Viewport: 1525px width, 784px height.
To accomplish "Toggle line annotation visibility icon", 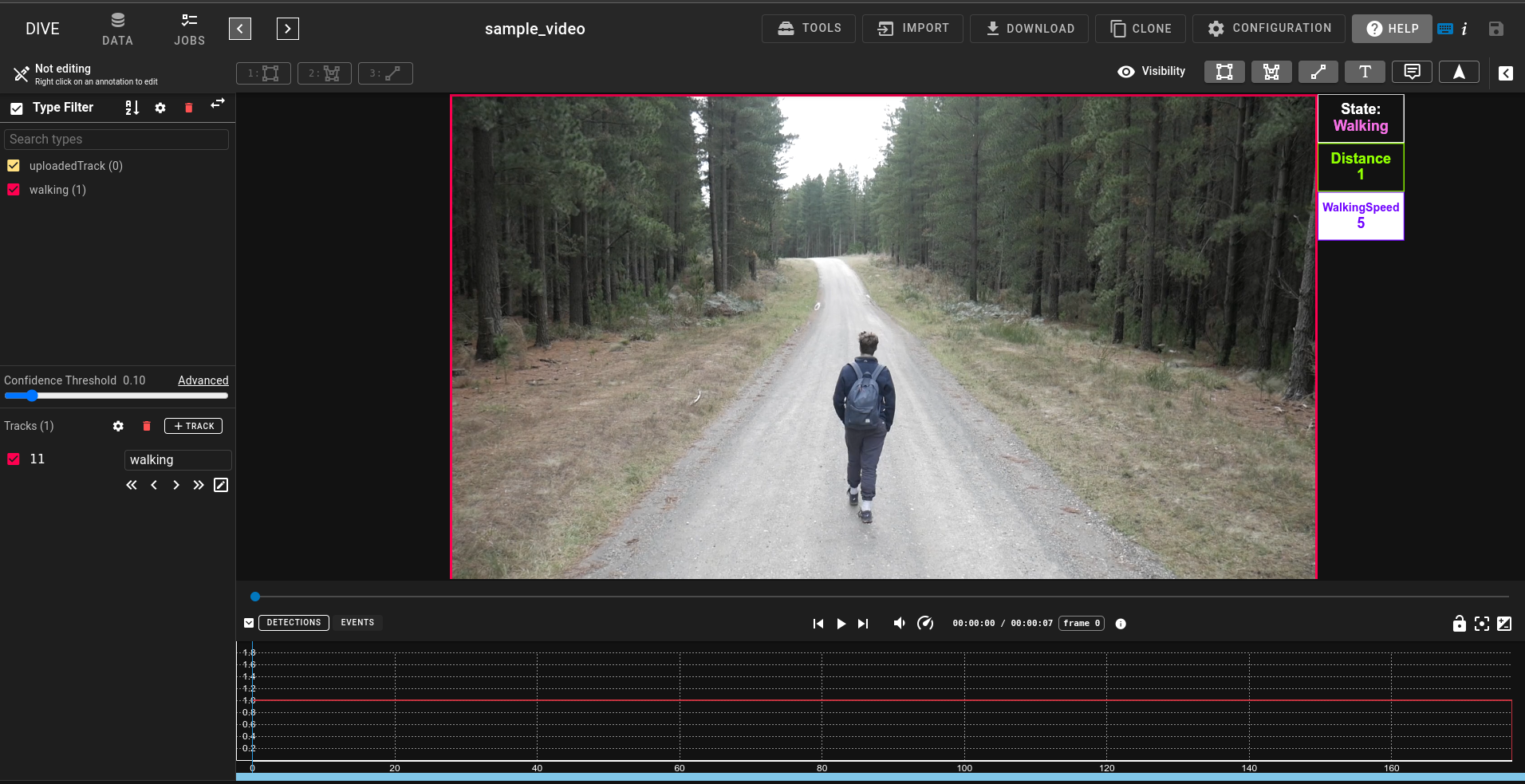I will tap(1318, 72).
